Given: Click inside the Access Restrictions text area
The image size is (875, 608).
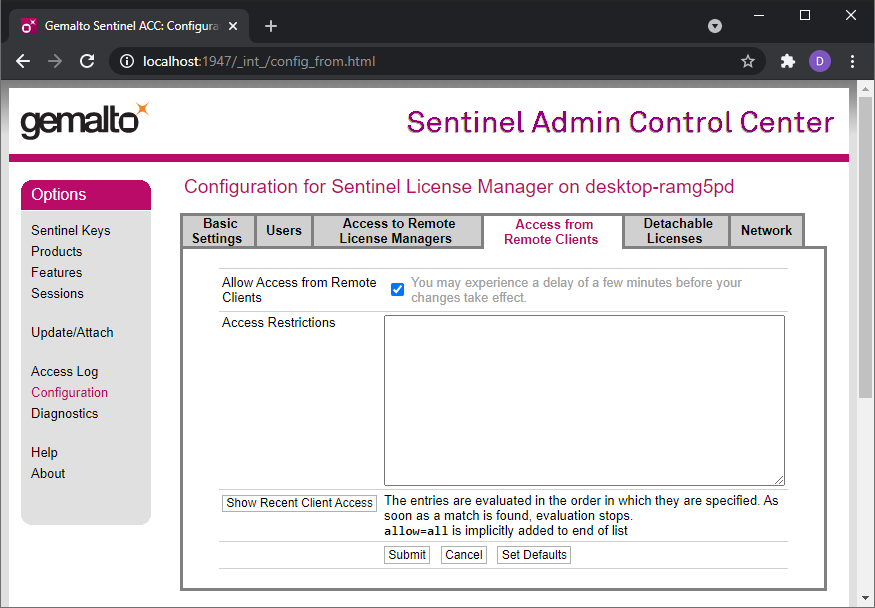Looking at the screenshot, I should [585, 400].
